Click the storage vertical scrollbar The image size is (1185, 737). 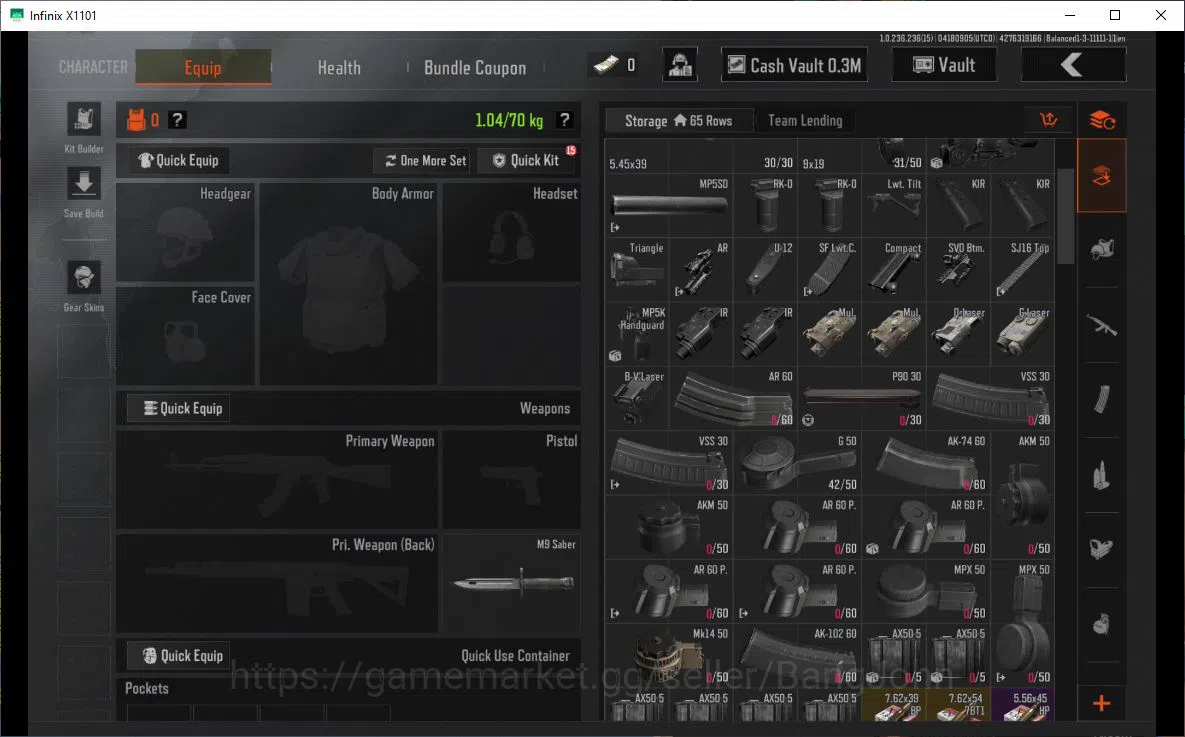click(1066, 216)
